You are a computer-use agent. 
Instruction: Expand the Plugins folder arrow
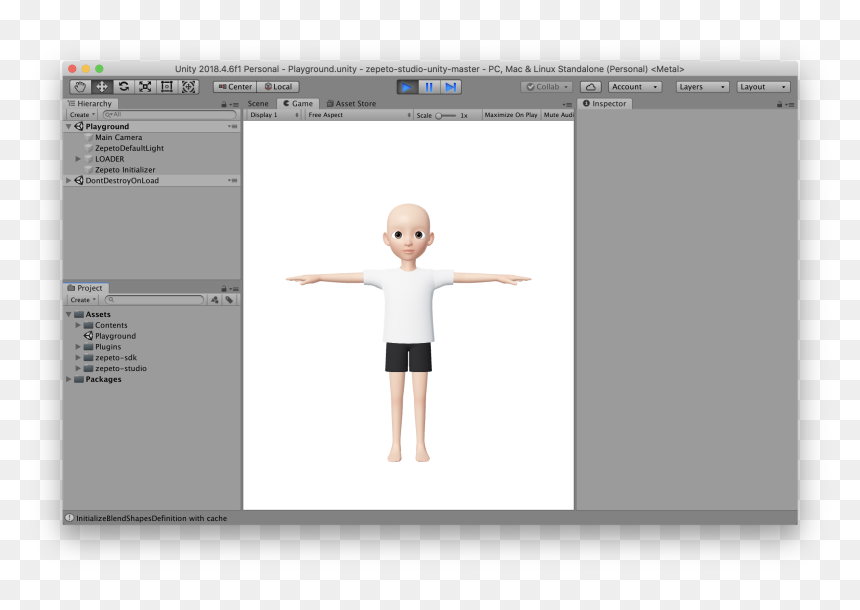[x=78, y=347]
